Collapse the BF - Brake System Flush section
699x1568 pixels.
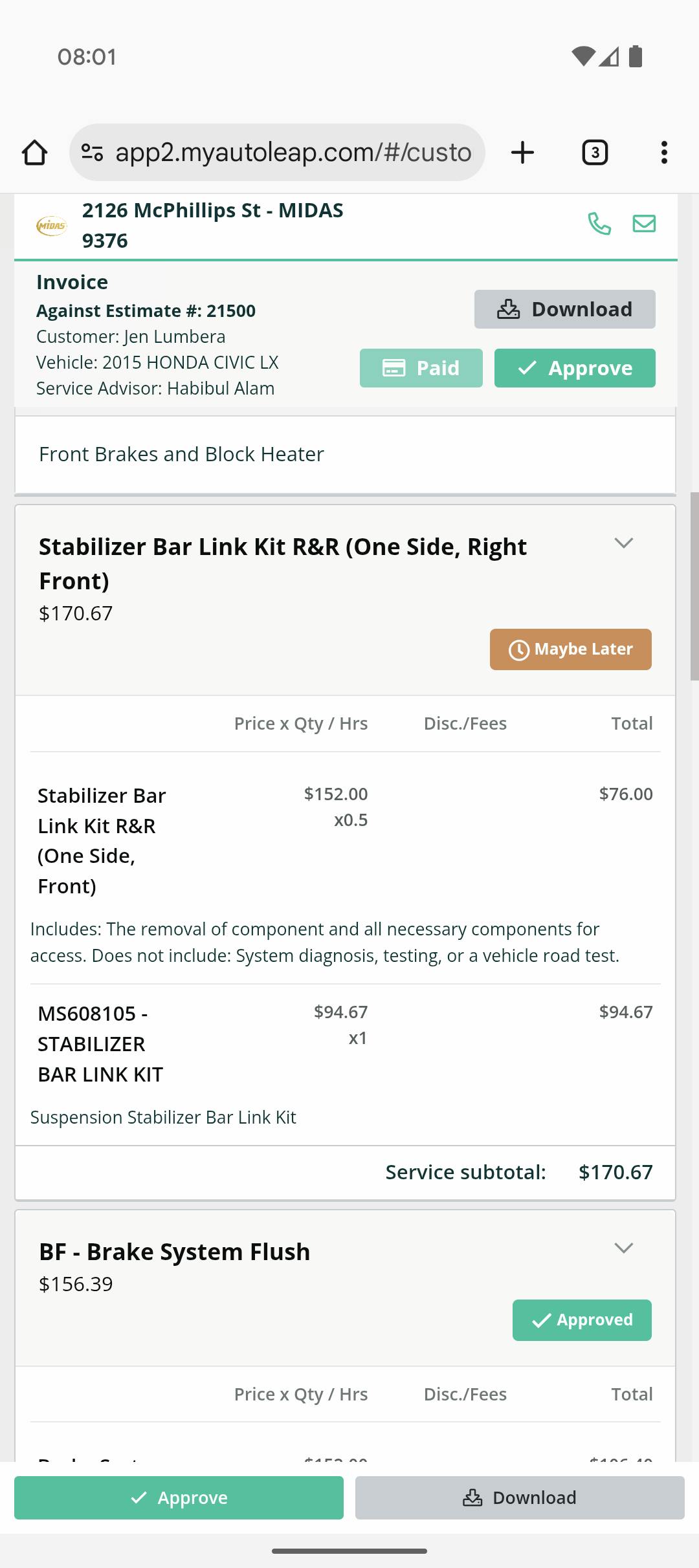(x=623, y=1248)
